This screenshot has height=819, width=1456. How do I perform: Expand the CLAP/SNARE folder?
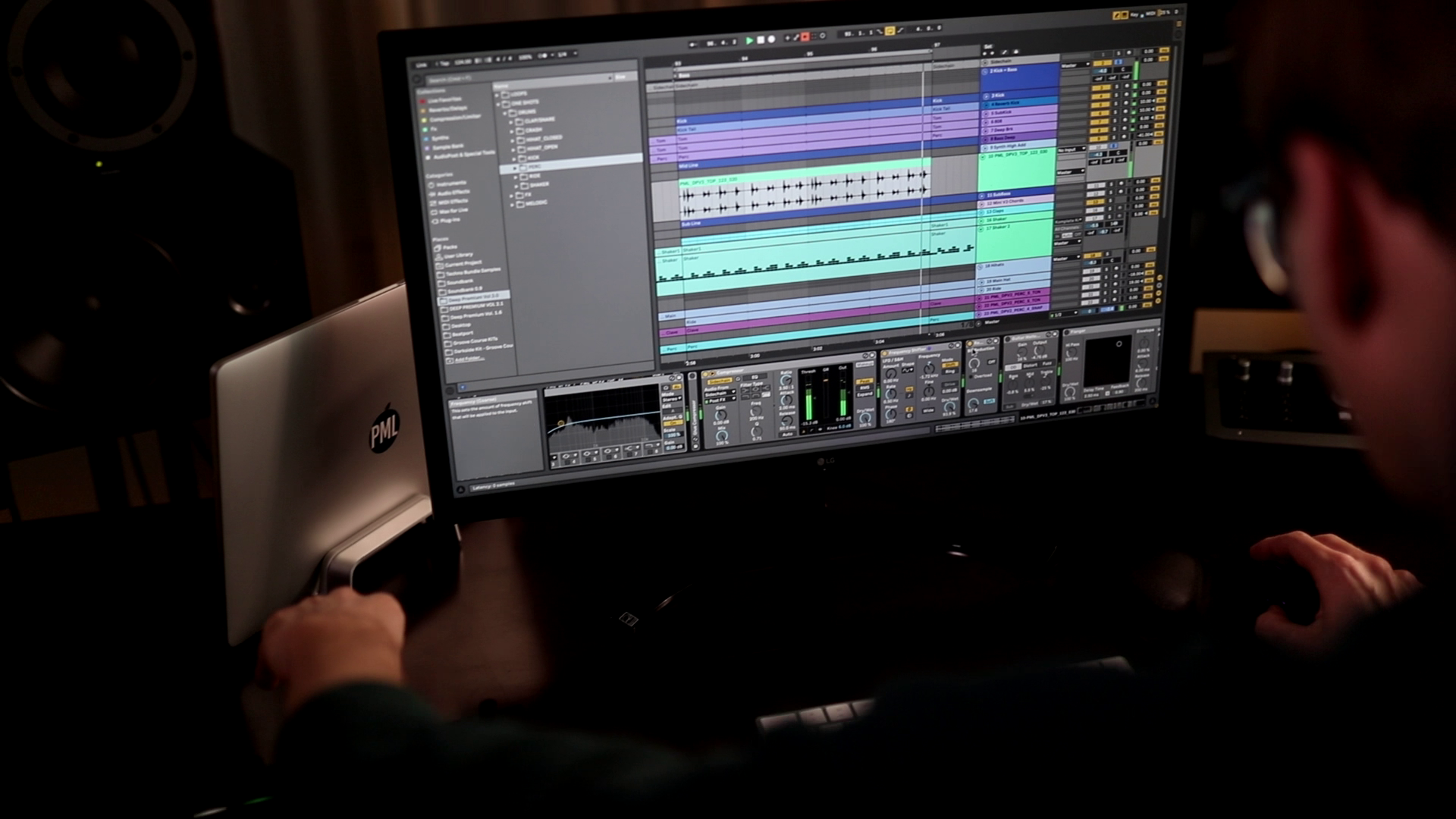510,122
